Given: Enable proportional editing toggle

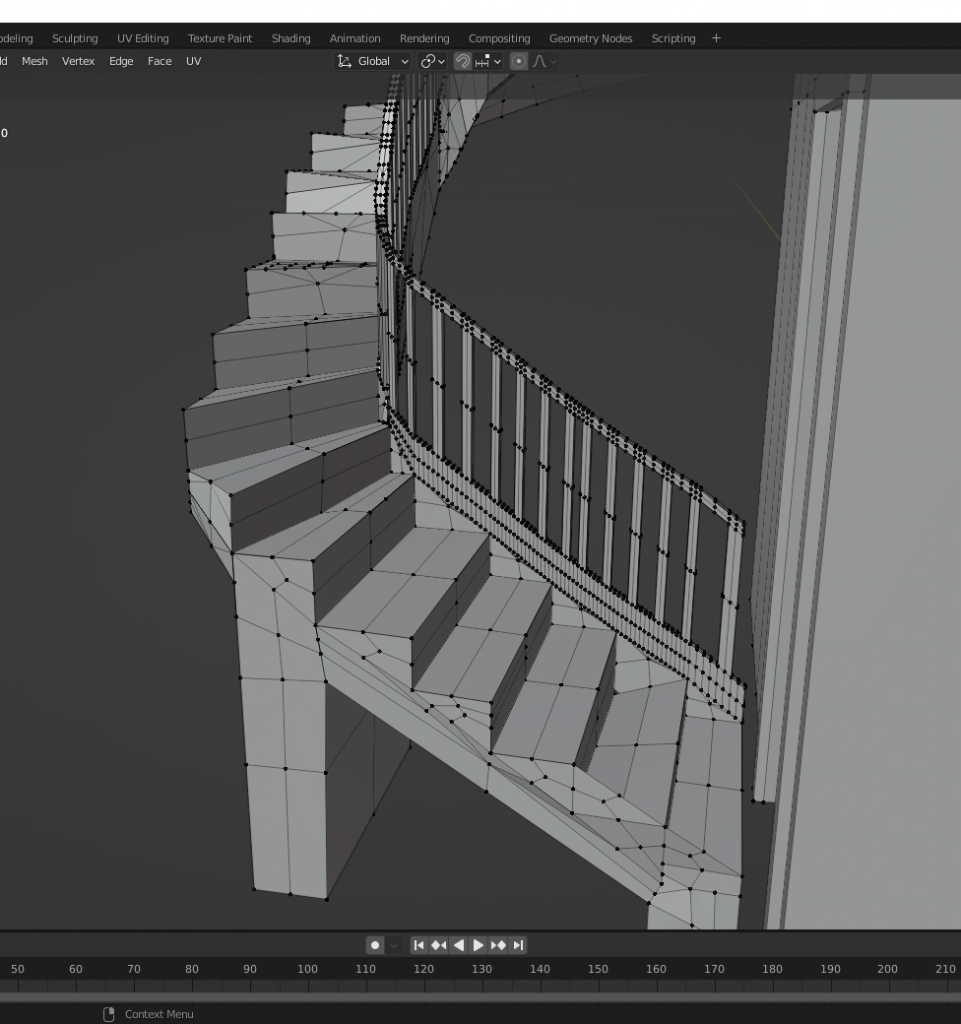Looking at the screenshot, I should pyautogui.click(x=518, y=61).
